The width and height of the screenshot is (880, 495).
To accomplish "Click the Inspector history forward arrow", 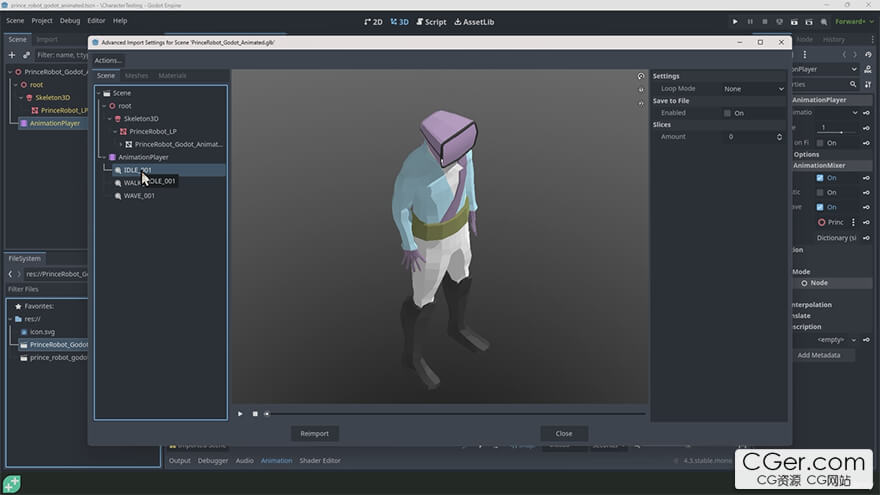I will click(x=855, y=54).
